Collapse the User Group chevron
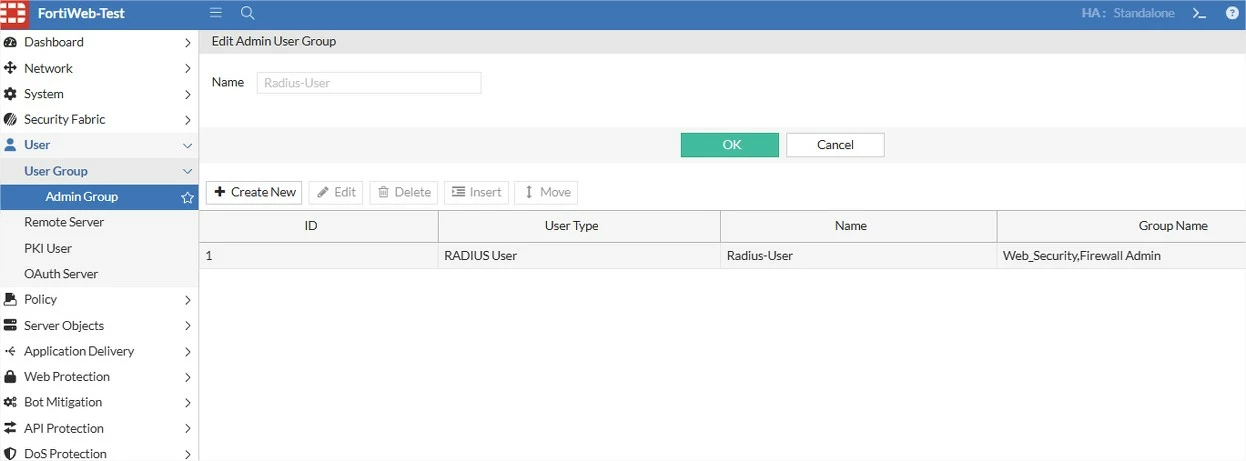The width and height of the screenshot is (1246, 461). pos(187,171)
